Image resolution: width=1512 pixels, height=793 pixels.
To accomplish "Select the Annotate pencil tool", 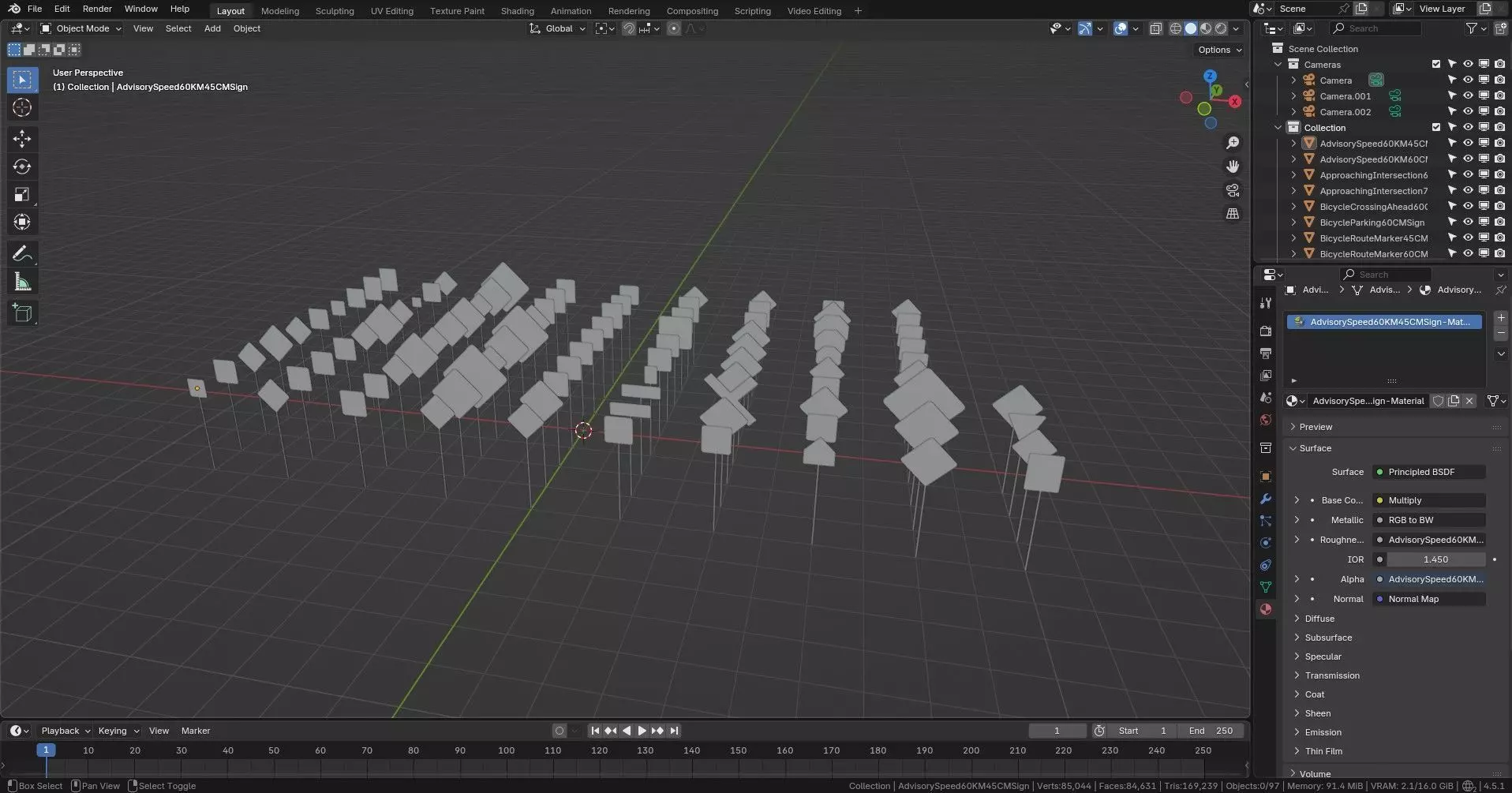I will click(x=22, y=253).
